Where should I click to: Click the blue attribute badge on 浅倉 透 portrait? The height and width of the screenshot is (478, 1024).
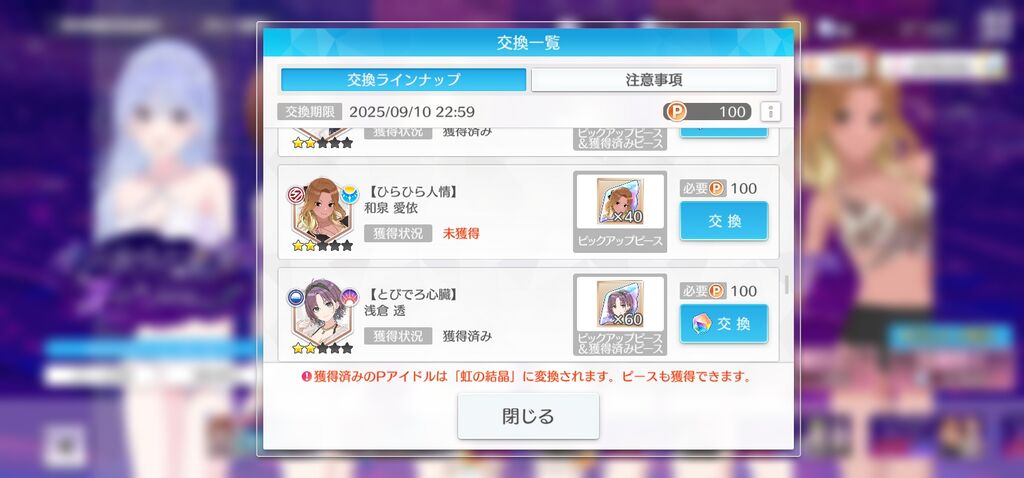tap(296, 298)
